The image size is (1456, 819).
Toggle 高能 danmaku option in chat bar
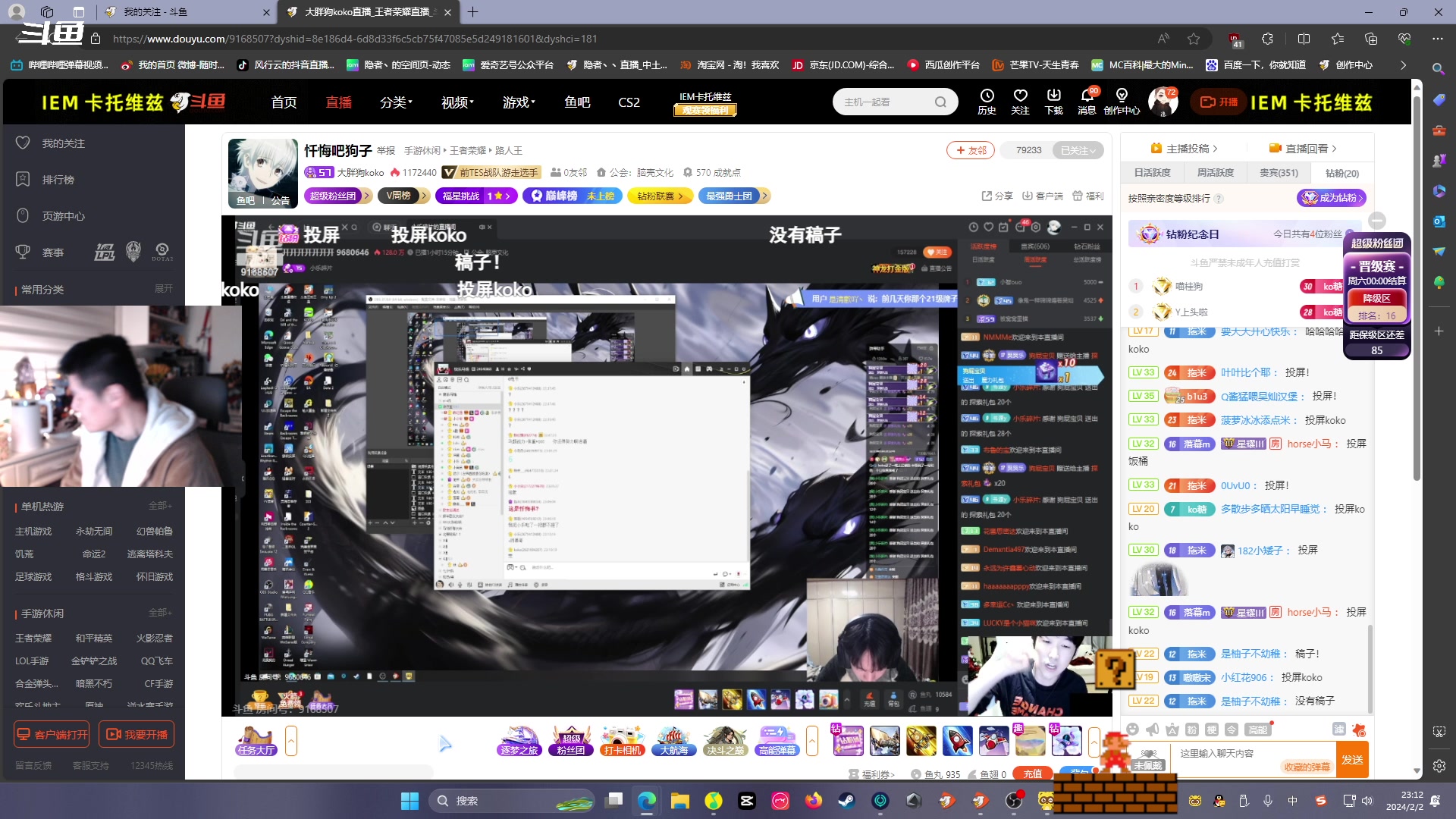(1257, 730)
